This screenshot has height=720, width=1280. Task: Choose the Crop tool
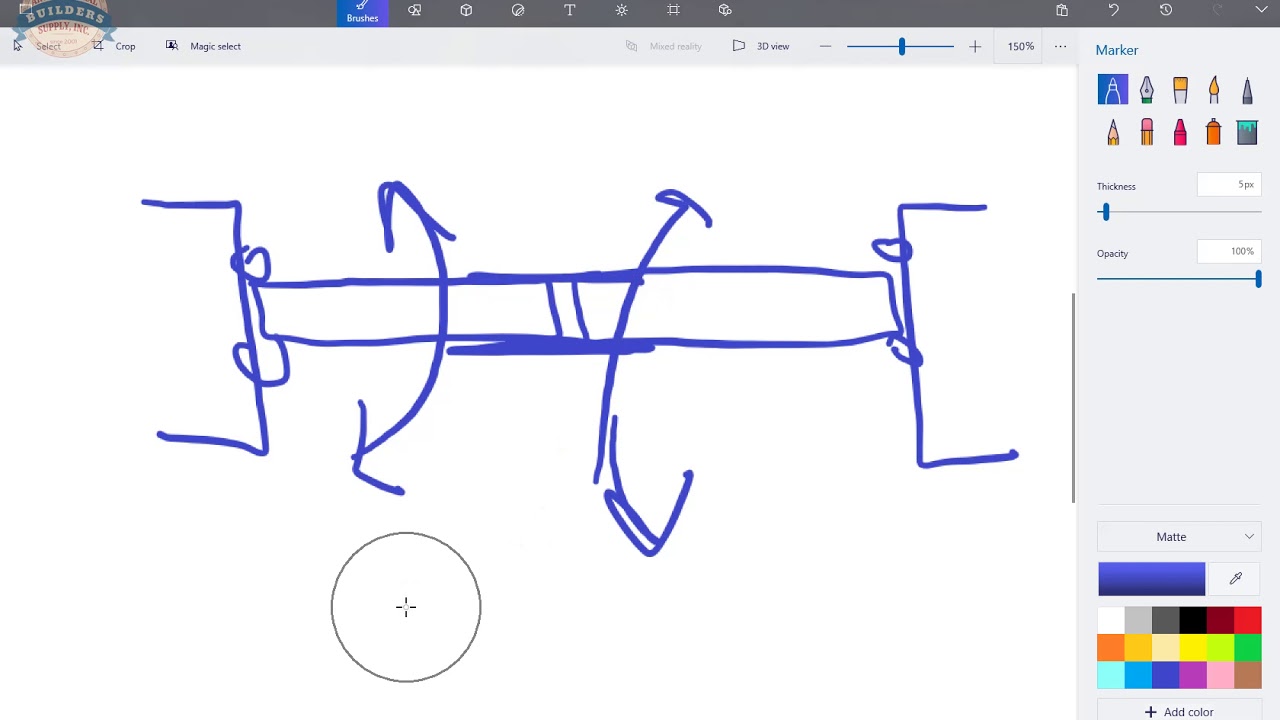(114, 46)
